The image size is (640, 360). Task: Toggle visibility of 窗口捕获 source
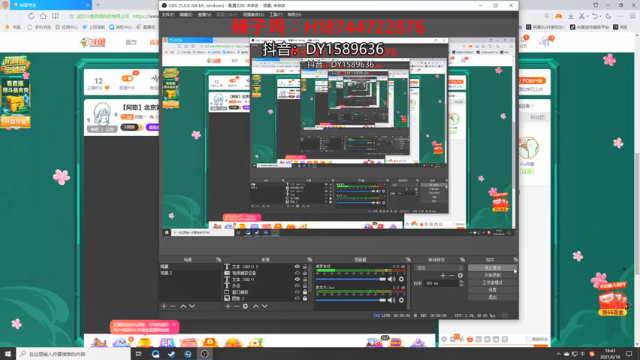(x=297, y=292)
